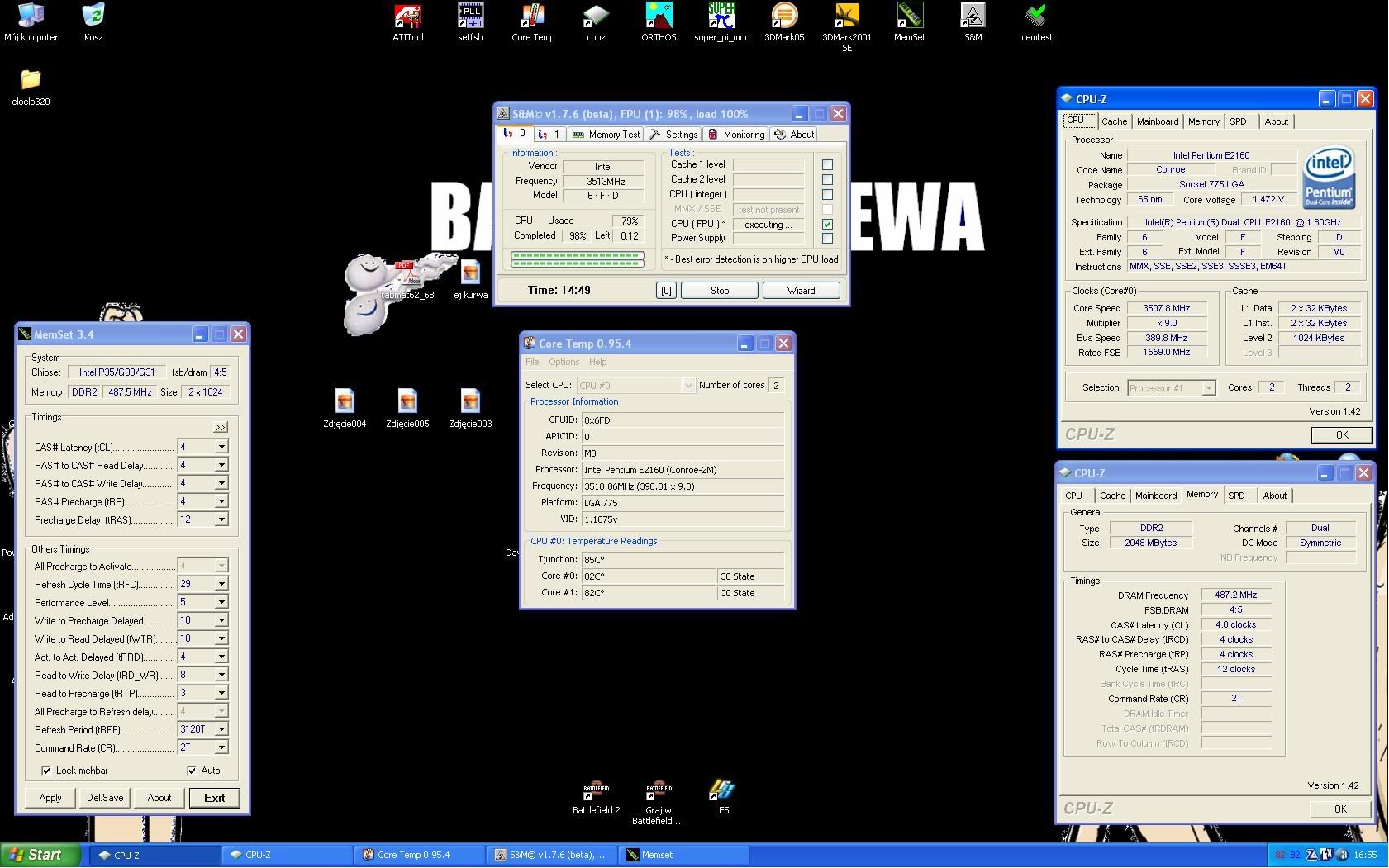The height and width of the screenshot is (868, 1389).
Task: Expand the Refresh Period (tREF) dropdown
Action: [221, 729]
